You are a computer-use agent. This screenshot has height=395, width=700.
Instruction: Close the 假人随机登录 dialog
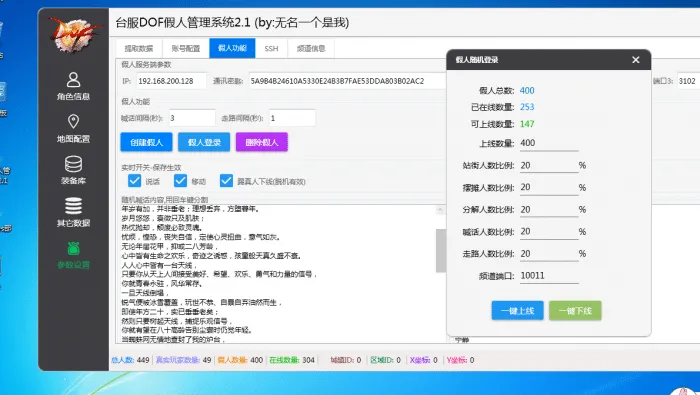(636, 60)
